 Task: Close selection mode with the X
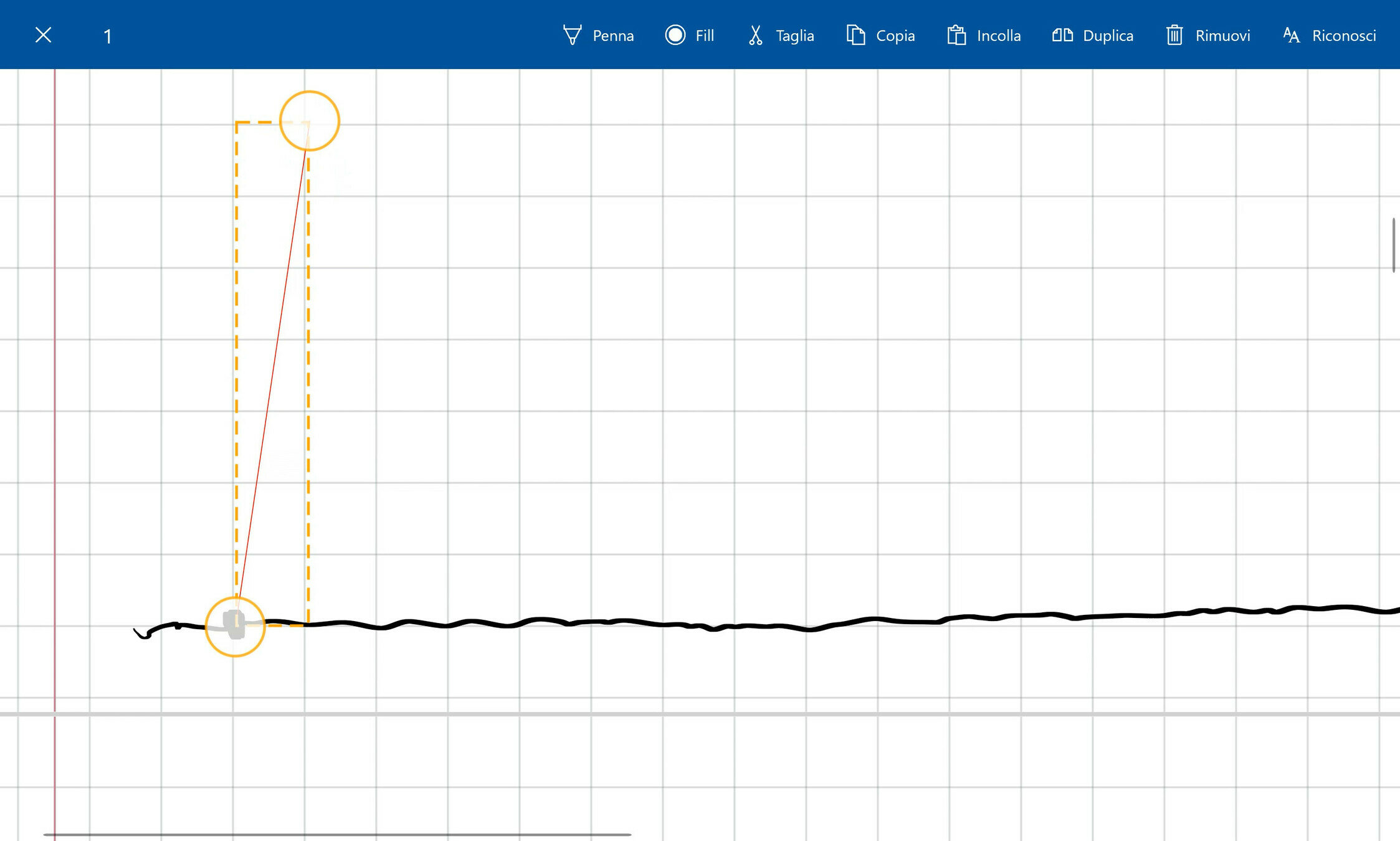43,35
